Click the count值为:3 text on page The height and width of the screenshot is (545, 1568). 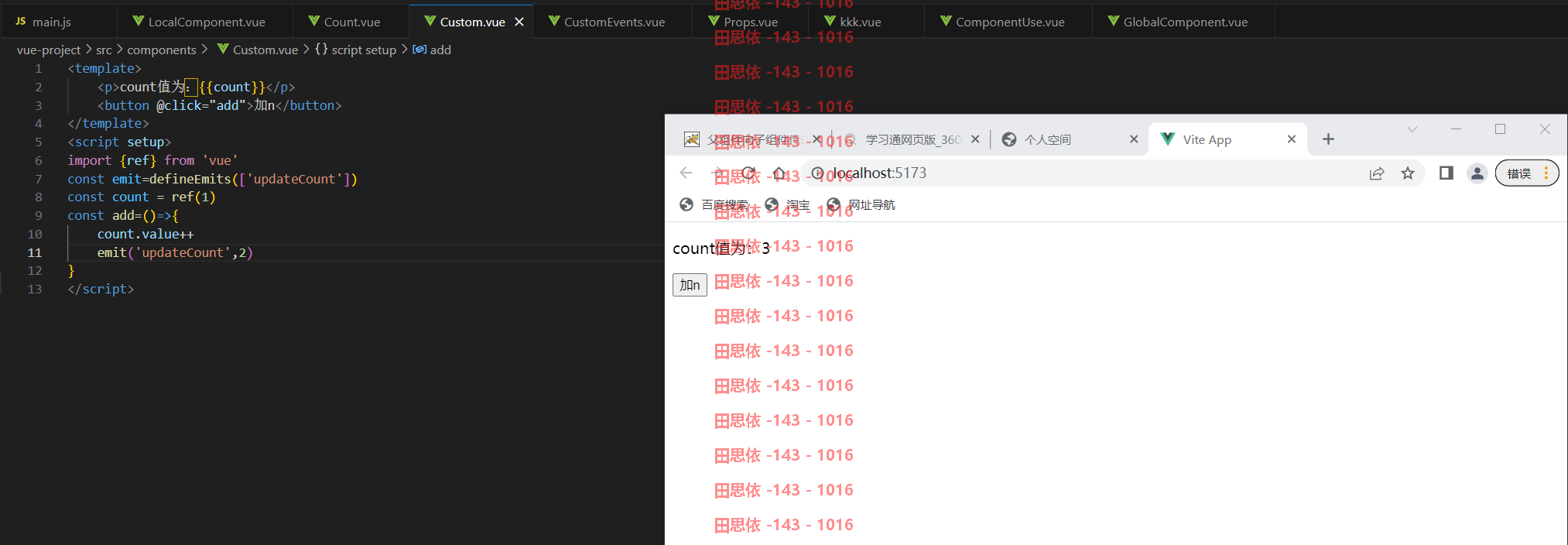(x=721, y=248)
